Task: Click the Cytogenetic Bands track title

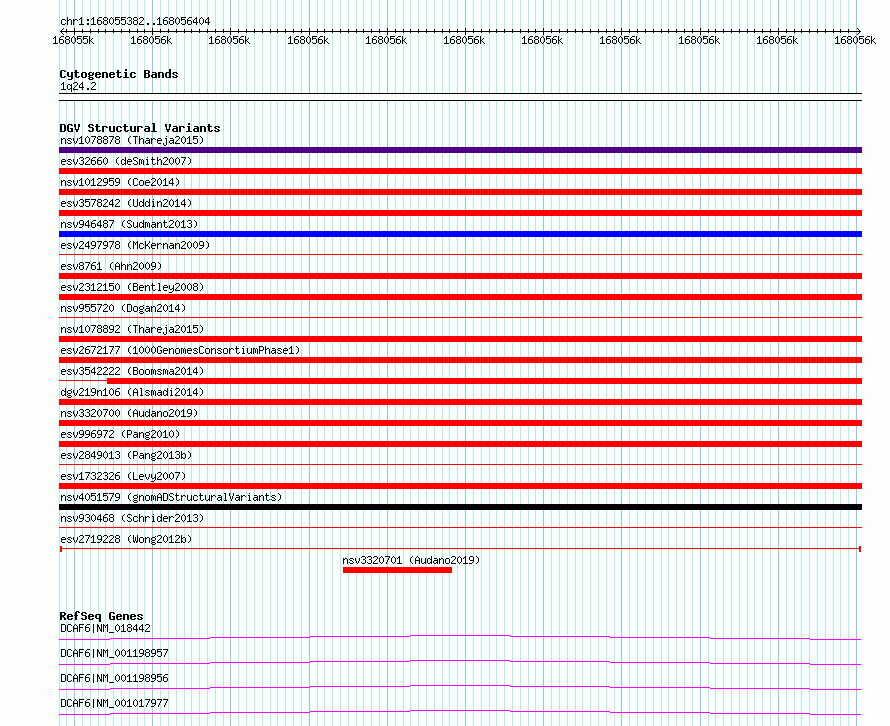Action: (x=119, y=74)
